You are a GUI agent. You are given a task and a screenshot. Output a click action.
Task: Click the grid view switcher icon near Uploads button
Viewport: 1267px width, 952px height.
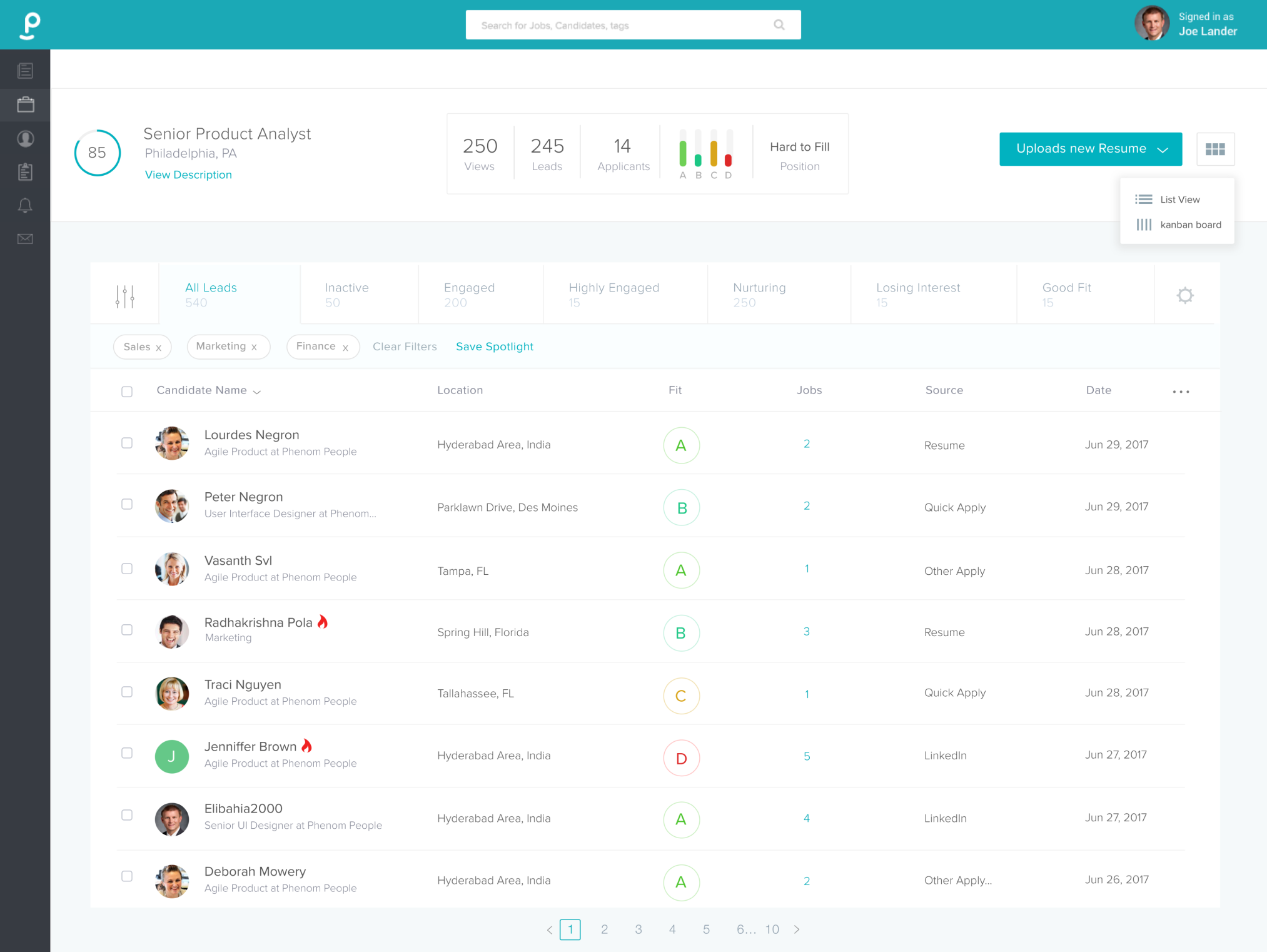(1215, 149)
